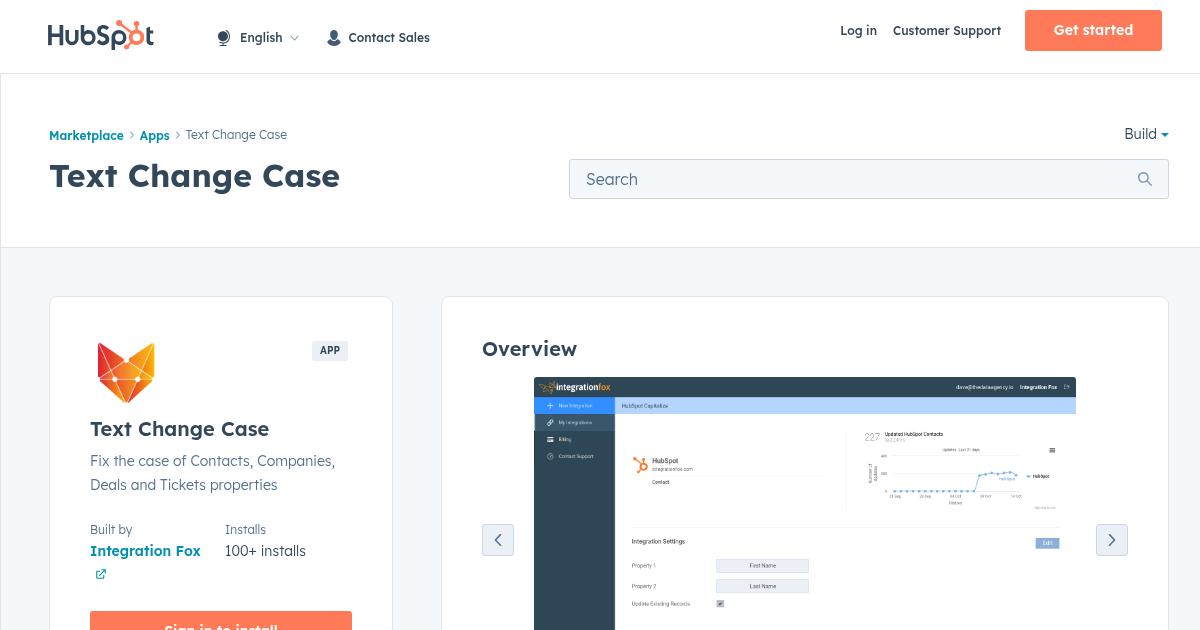Click the Text Change Case breadcrumb text

point(236,135)
